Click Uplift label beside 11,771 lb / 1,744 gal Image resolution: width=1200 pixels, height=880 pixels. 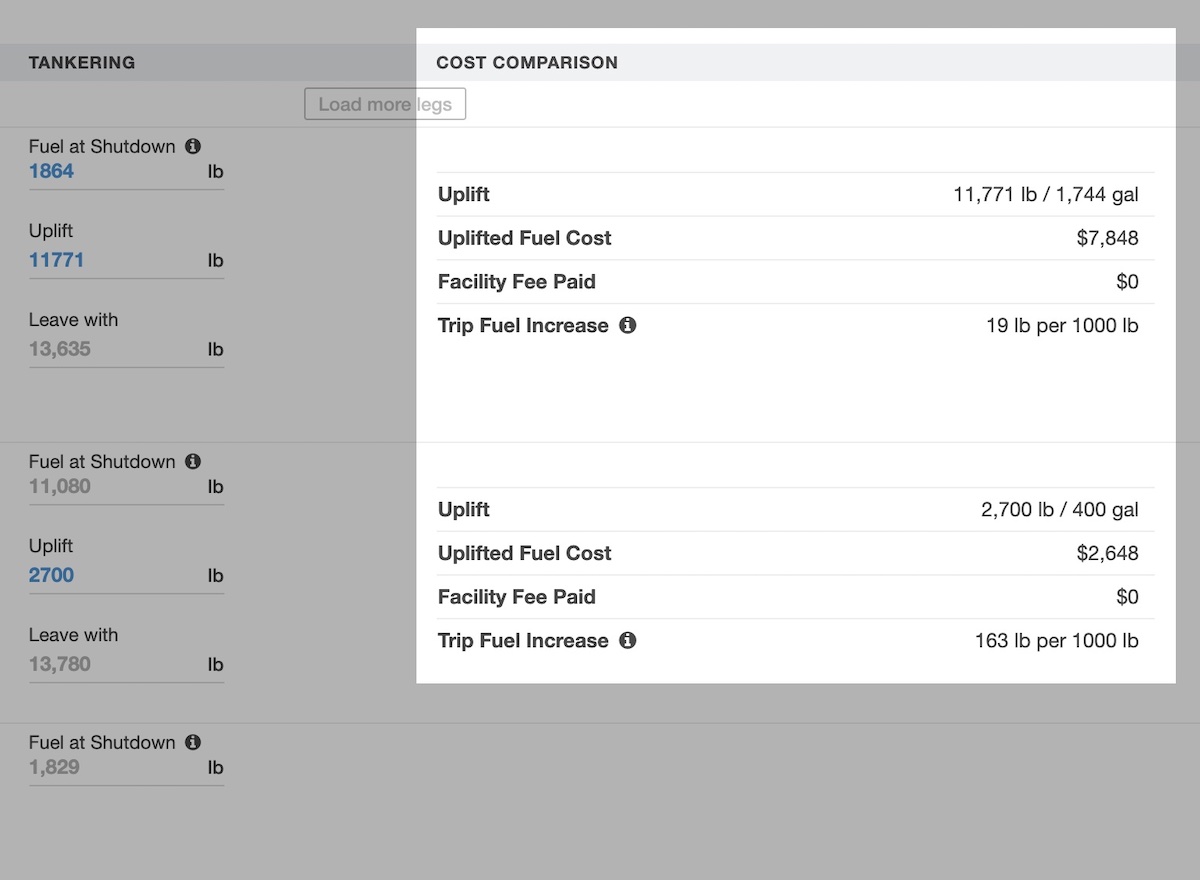pyautogui.click(x=464, y=194)
